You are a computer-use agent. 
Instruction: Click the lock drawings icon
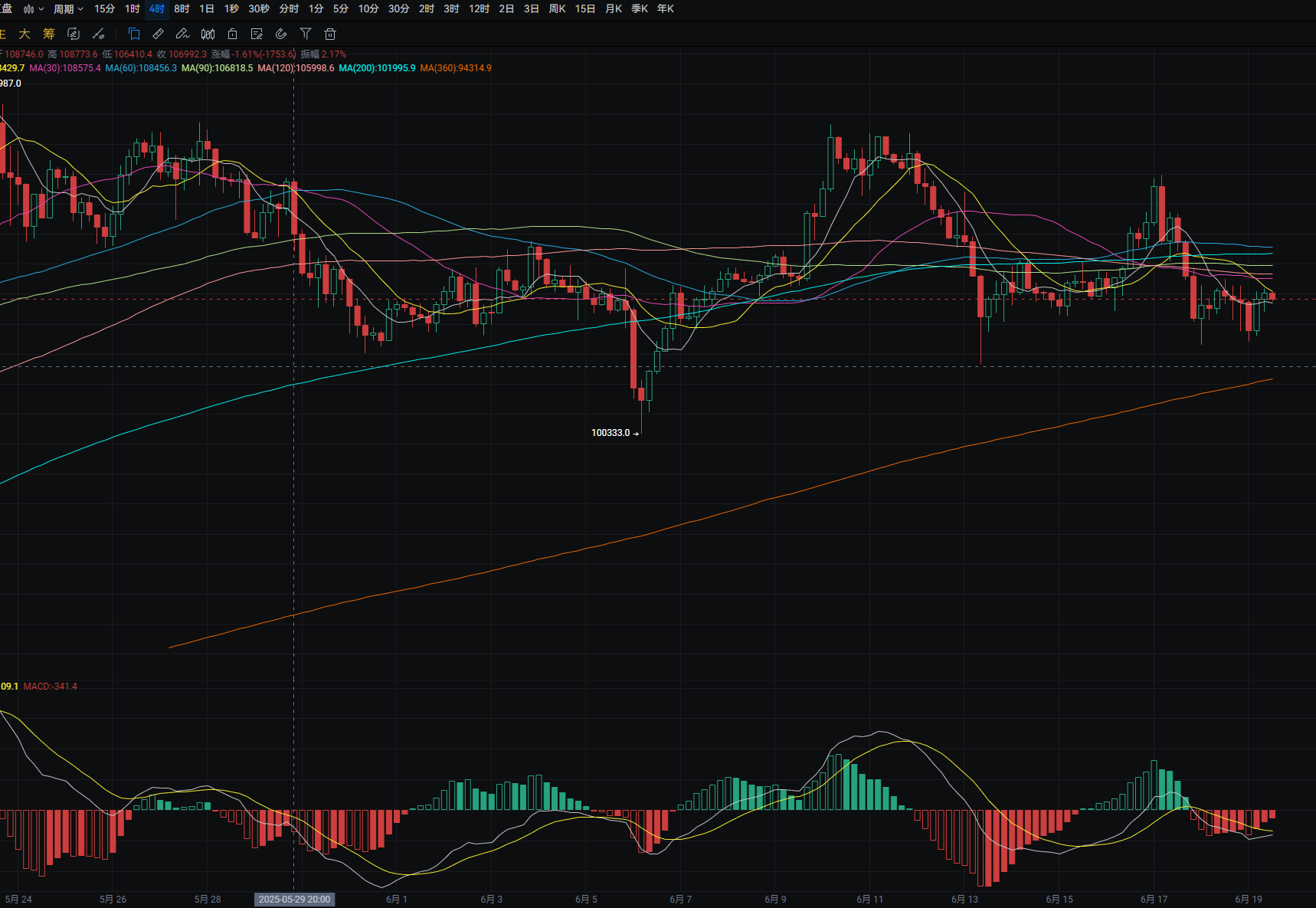(x=232, y=34)
